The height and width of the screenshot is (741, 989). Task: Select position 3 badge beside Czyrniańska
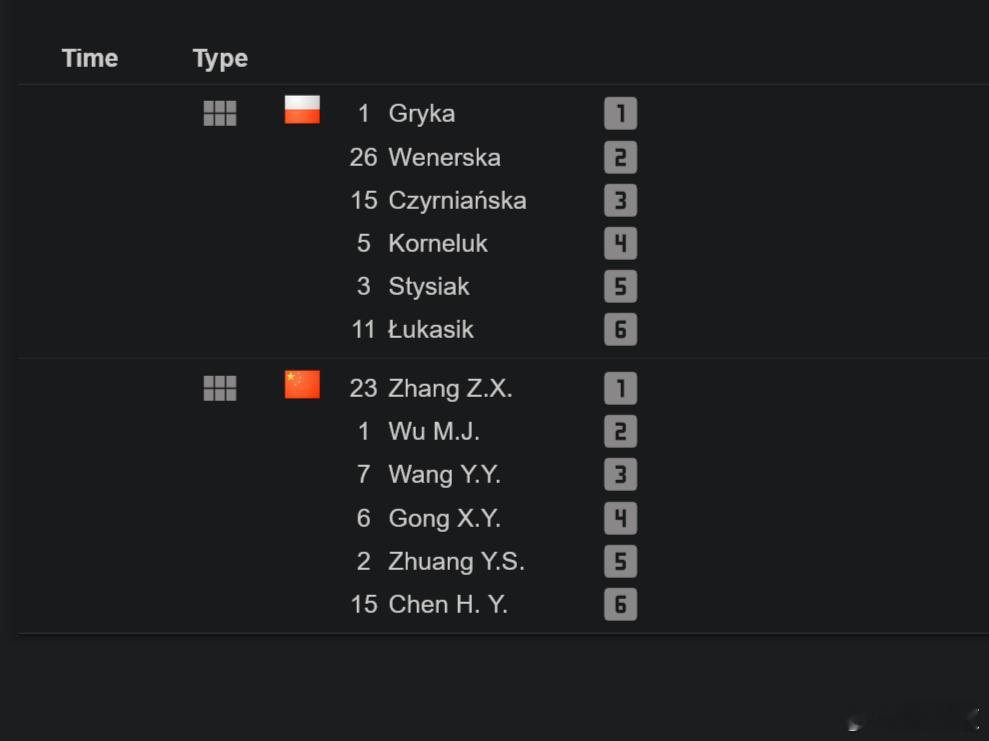pyautogui.click(x=621, y=201)
